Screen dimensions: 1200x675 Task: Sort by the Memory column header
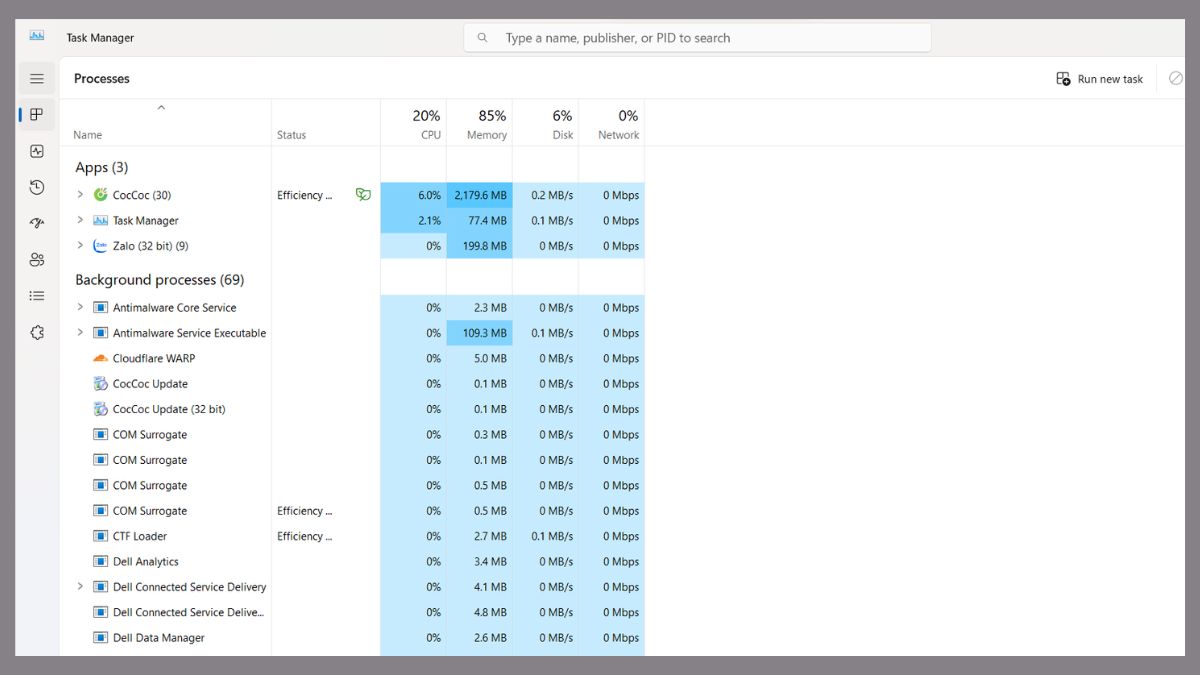click(x=479, y=124)
